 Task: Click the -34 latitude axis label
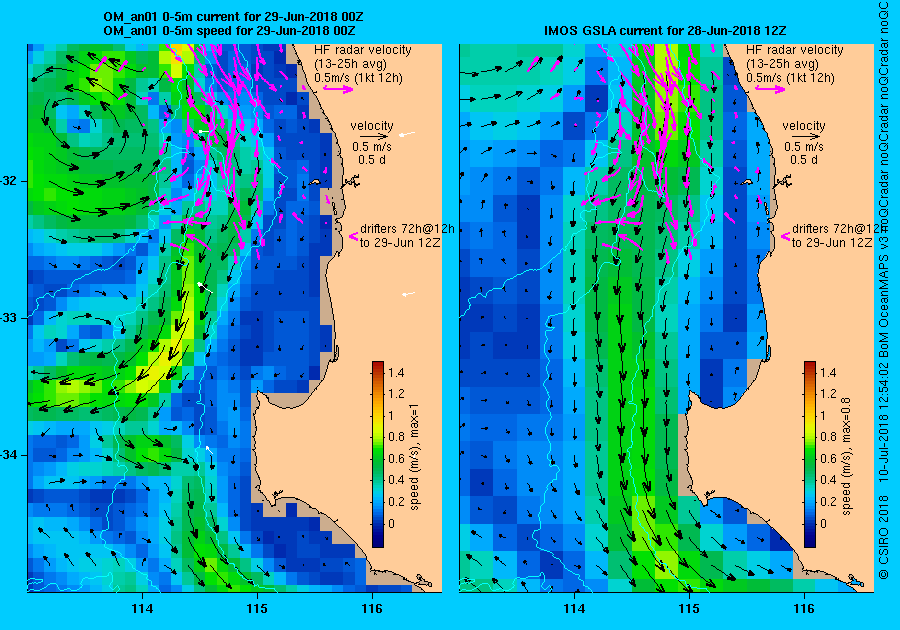click(10, 455)
